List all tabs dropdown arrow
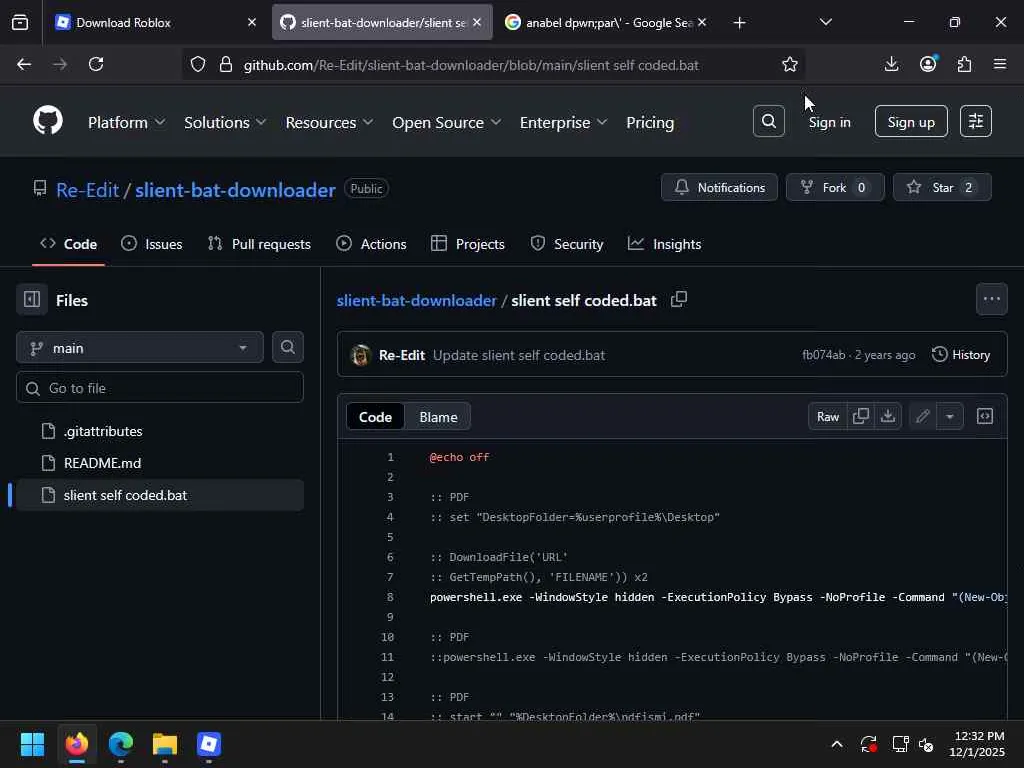 pyautogui.click(x=825, y=22)
